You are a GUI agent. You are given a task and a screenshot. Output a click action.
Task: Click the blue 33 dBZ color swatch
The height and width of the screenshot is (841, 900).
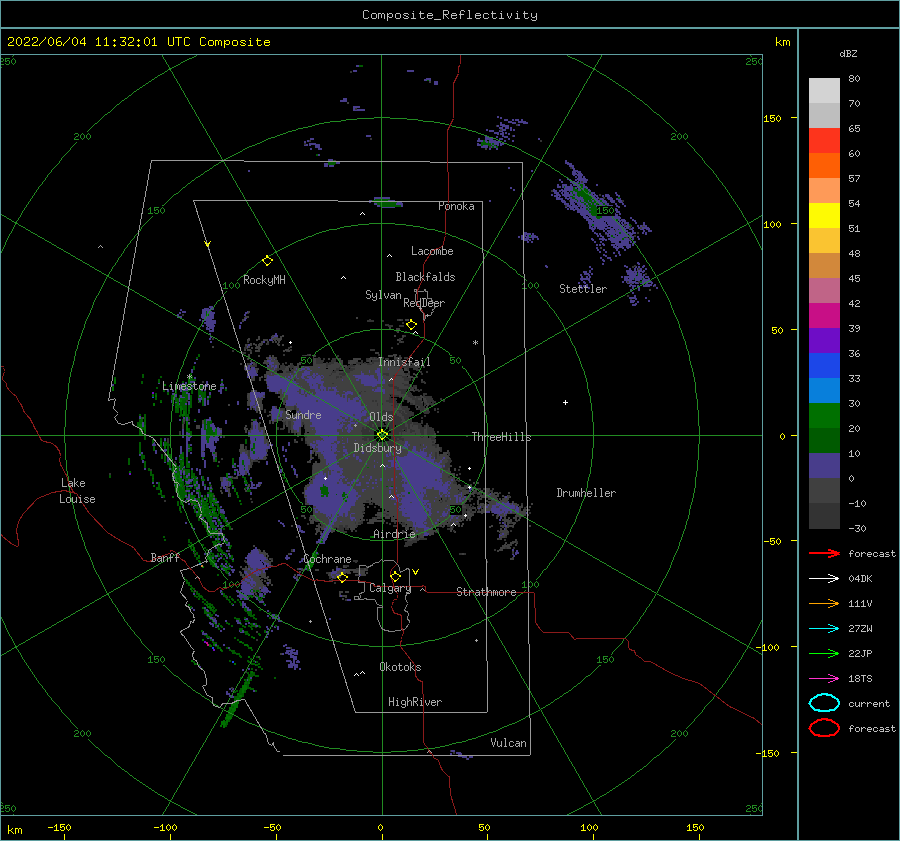tap(824, 366)
